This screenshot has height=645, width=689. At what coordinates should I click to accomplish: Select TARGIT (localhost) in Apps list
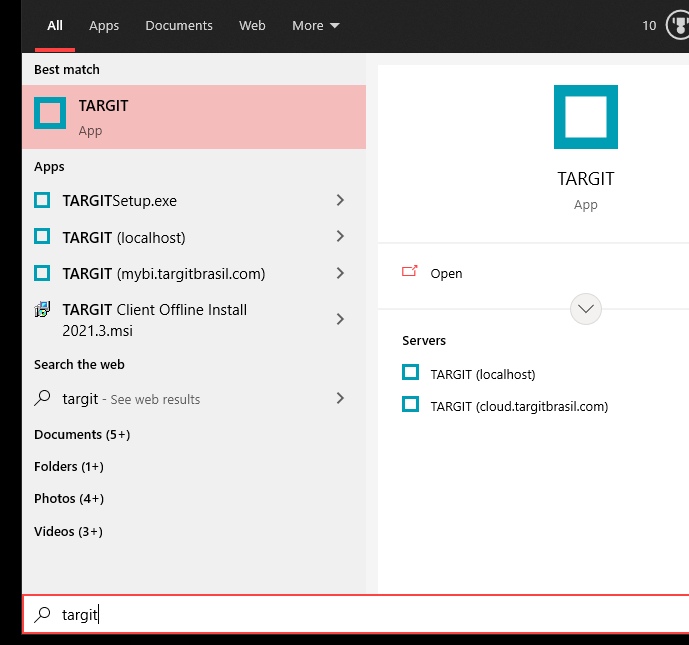coord(124,237)
